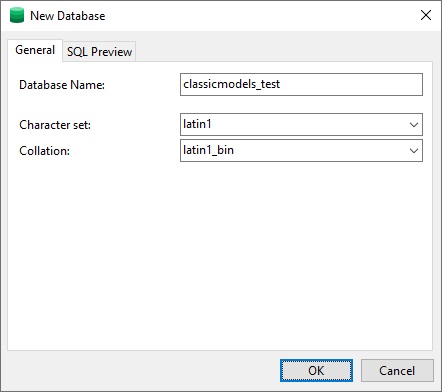Close the New Database dialog
Viewport: 442px width, 392px height.
coord(426,15)
